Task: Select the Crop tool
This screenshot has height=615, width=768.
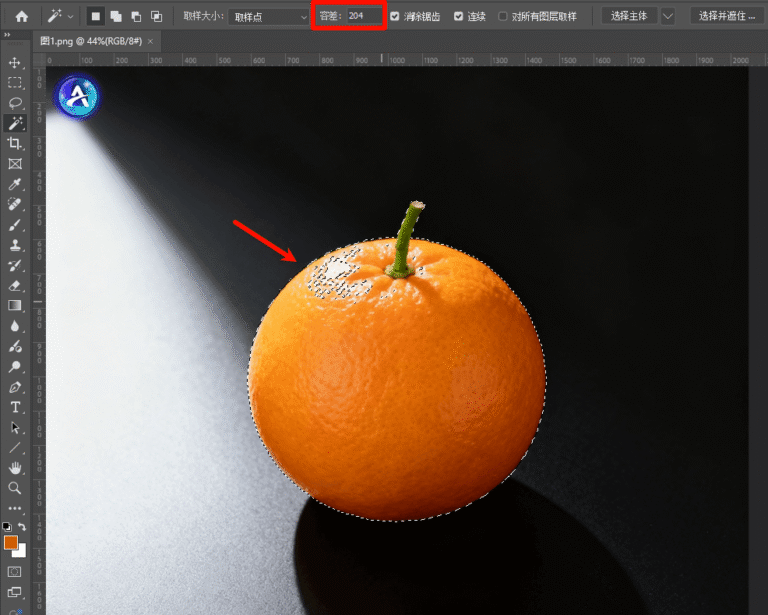Action: coord(15,144)
